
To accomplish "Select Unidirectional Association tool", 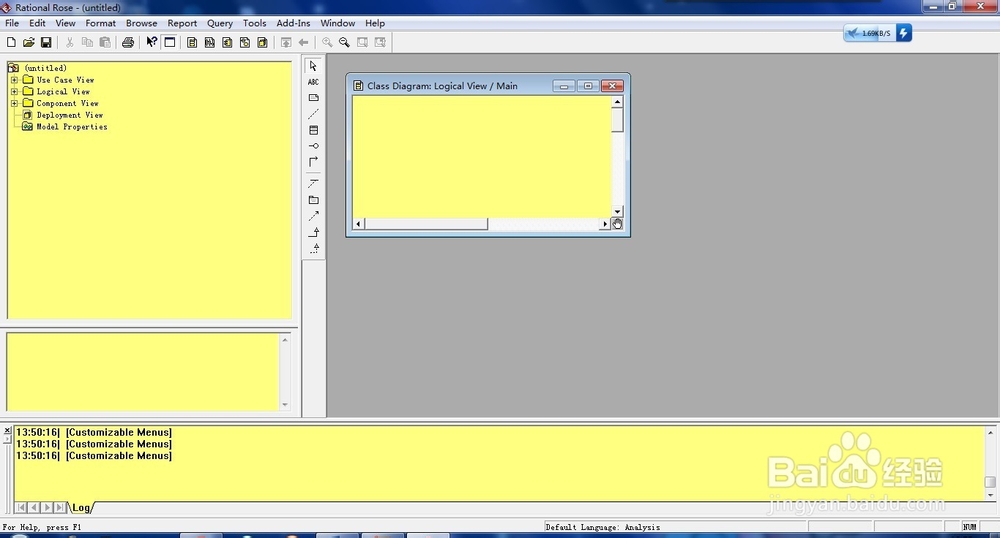I will click(x=313, y=162).
